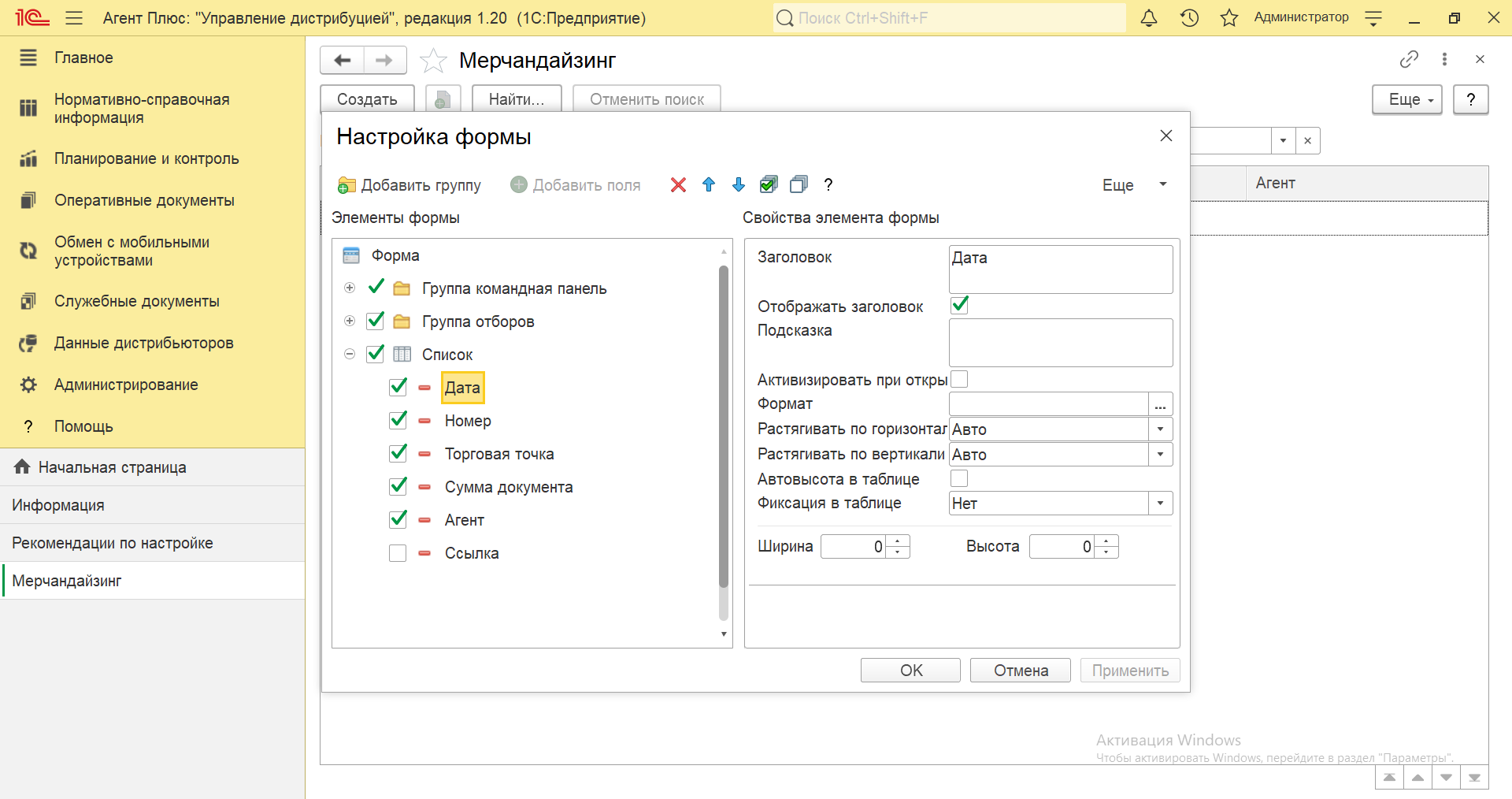Uncheck all elements icon
The height and width of the screenshot is (799, 1512).
pyautogui.click(x=799, y=184)
